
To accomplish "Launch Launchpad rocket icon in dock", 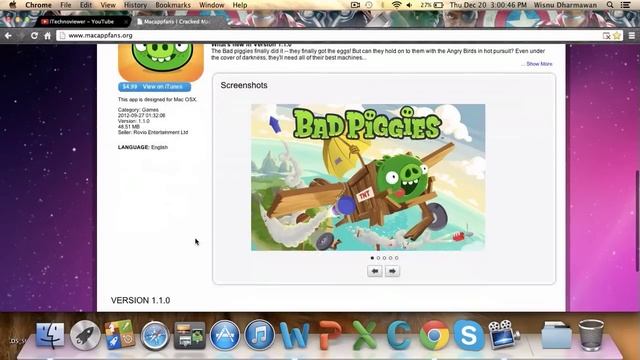I will click(85, 335).
